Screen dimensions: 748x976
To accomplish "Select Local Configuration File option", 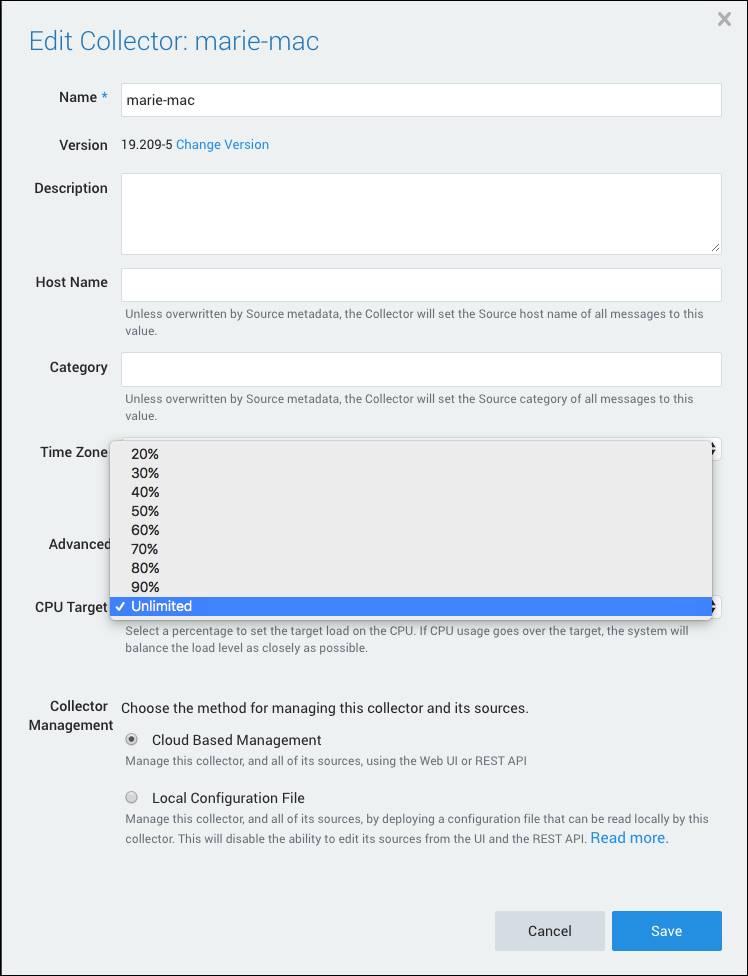I will coord(131,796).
